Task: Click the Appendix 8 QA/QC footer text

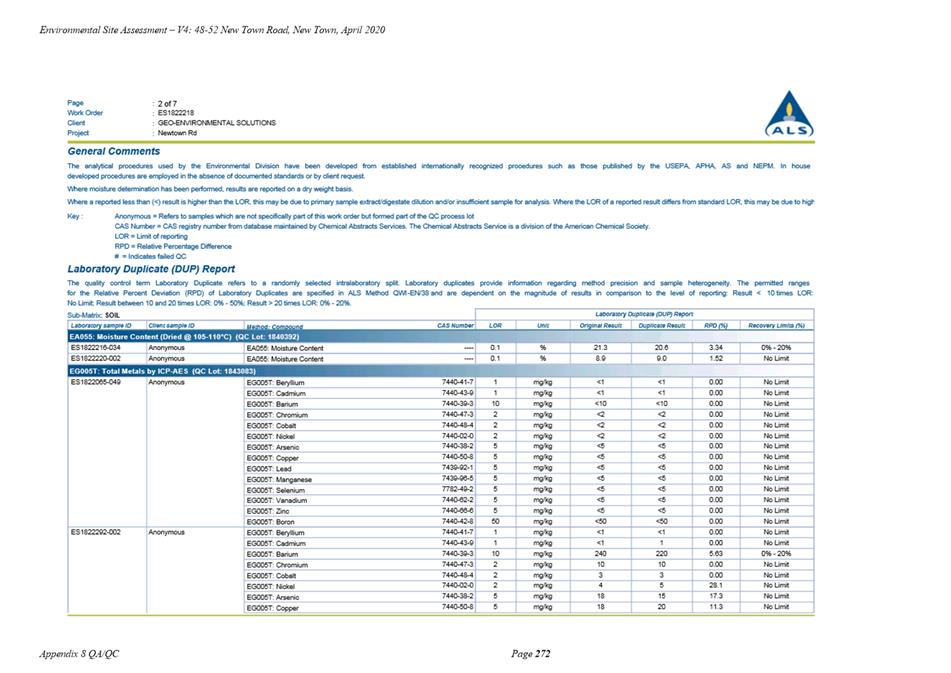Action: pos(79,654)
